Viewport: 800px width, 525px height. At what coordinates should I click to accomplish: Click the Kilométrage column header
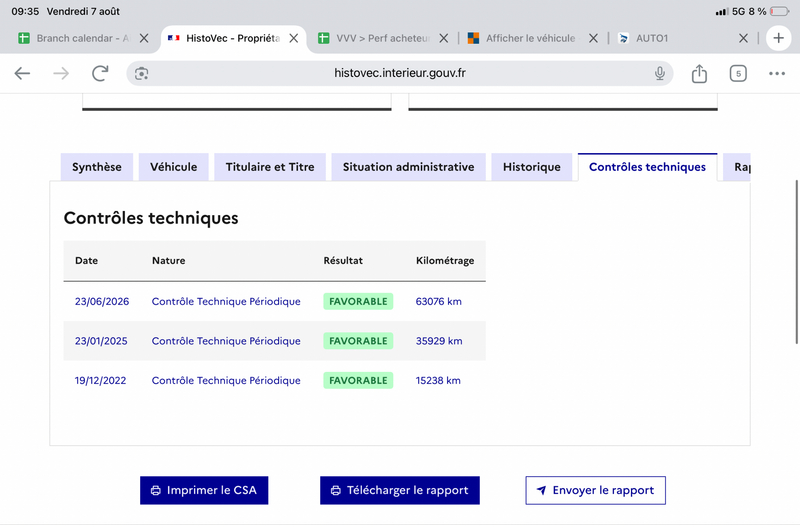coord(445,261)
